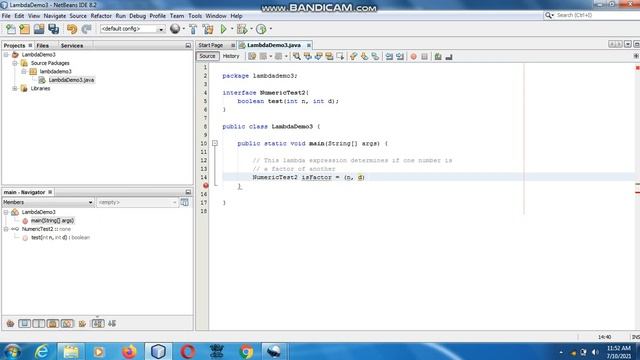Select test(int n, int d) in Navigator
This screenshot has height=360, width=640.
[60, 238]
